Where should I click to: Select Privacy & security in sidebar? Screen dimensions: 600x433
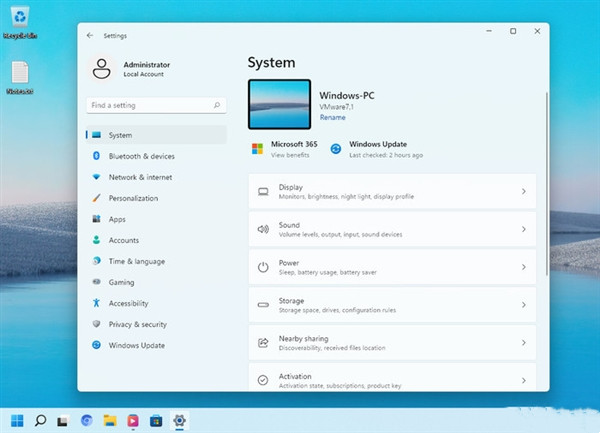point(137,324)
